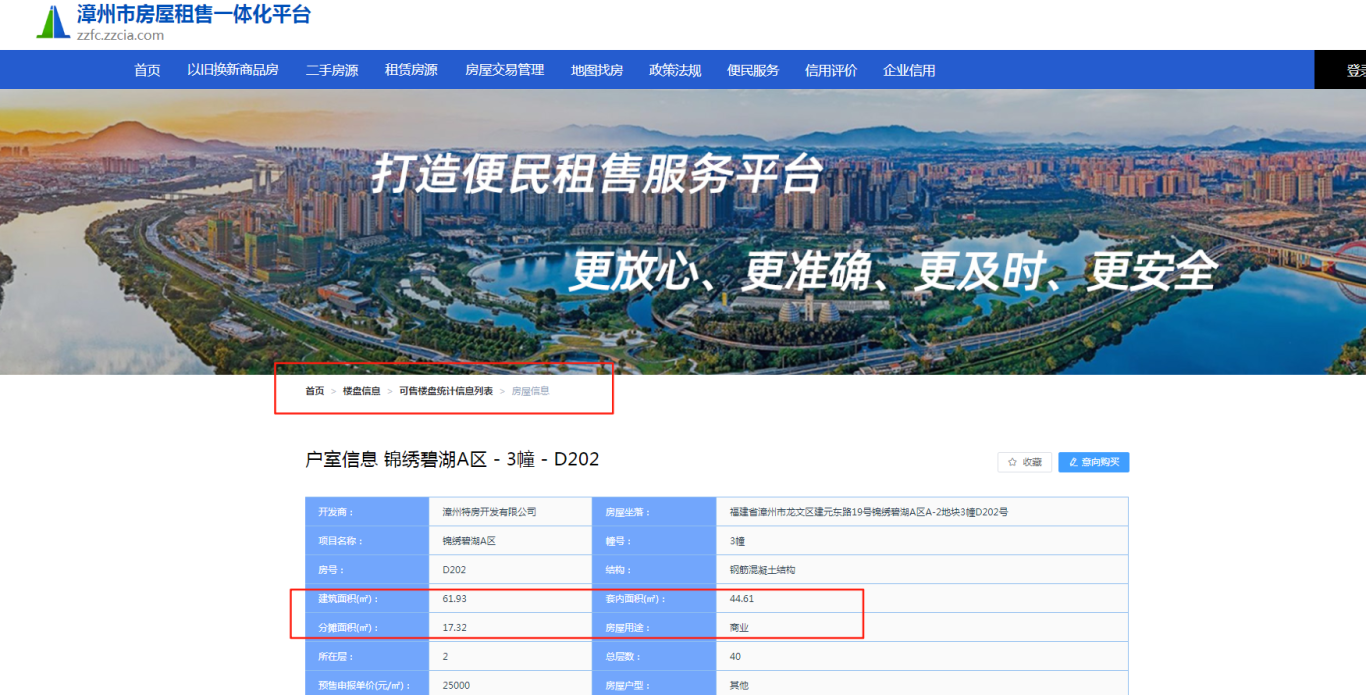Select 房屋交易管理 in the nav bar
Screen dimensions: 1366x695
(504, 70)
